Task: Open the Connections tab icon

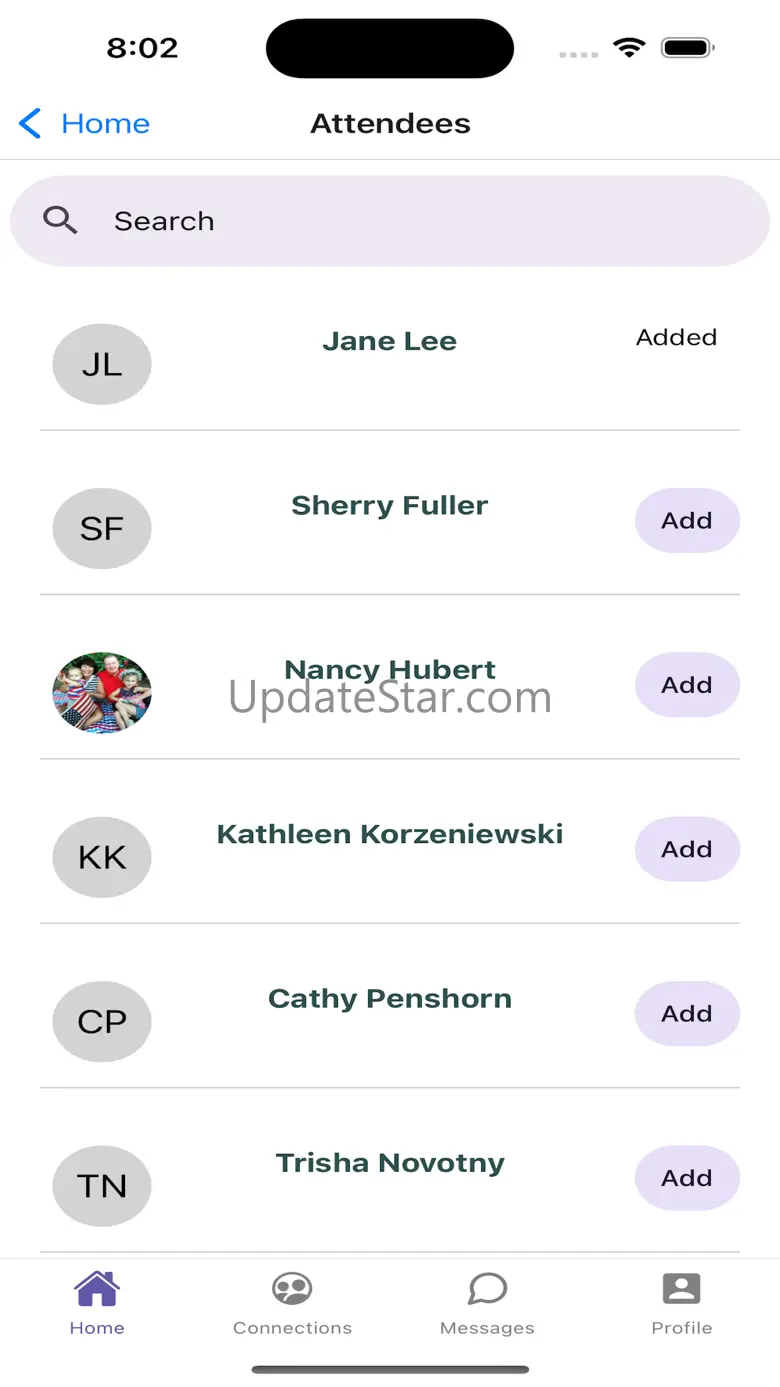Action: pos(292,1289)
